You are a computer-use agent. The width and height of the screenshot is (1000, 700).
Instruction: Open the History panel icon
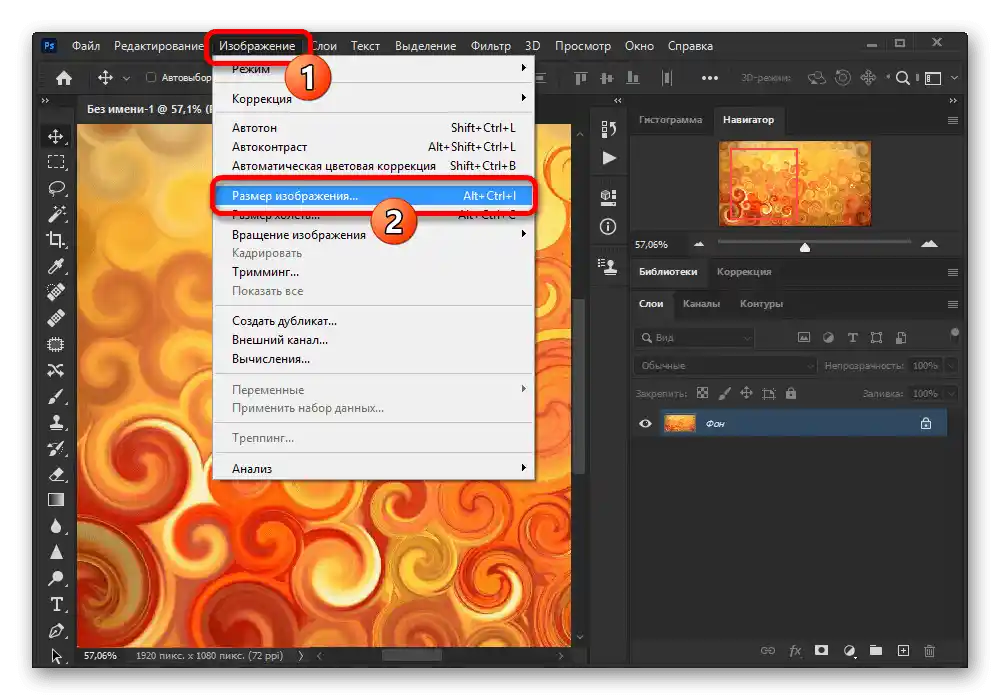[x=608, y=129]
